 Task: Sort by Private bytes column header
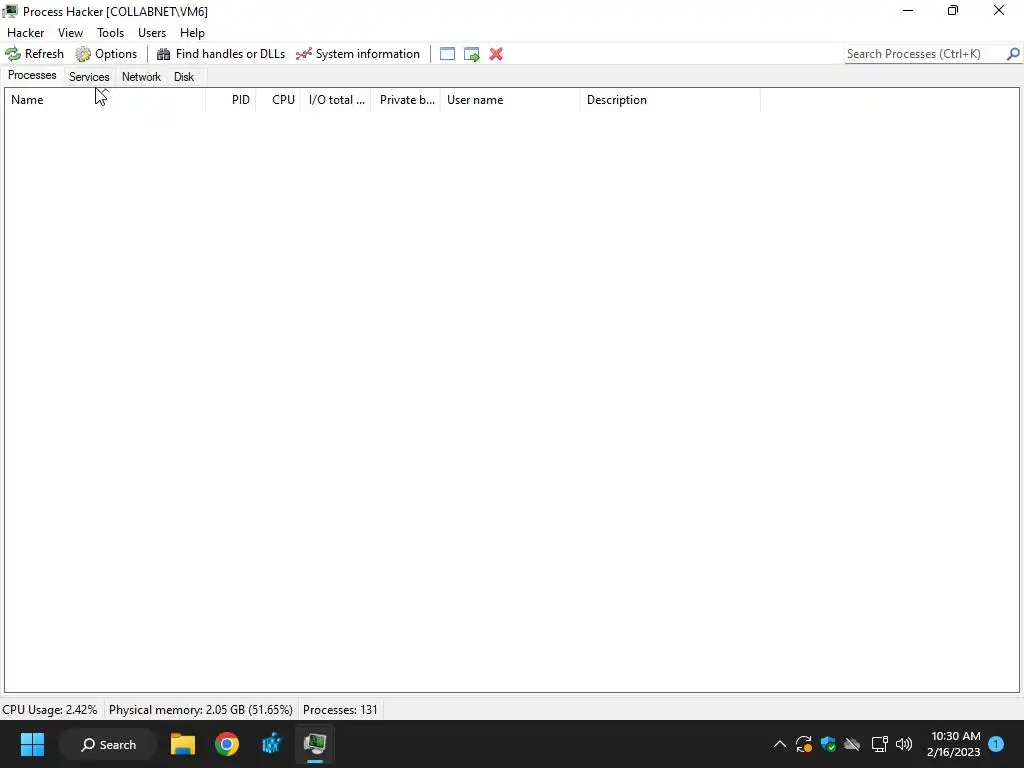click(x=406, y=100)
